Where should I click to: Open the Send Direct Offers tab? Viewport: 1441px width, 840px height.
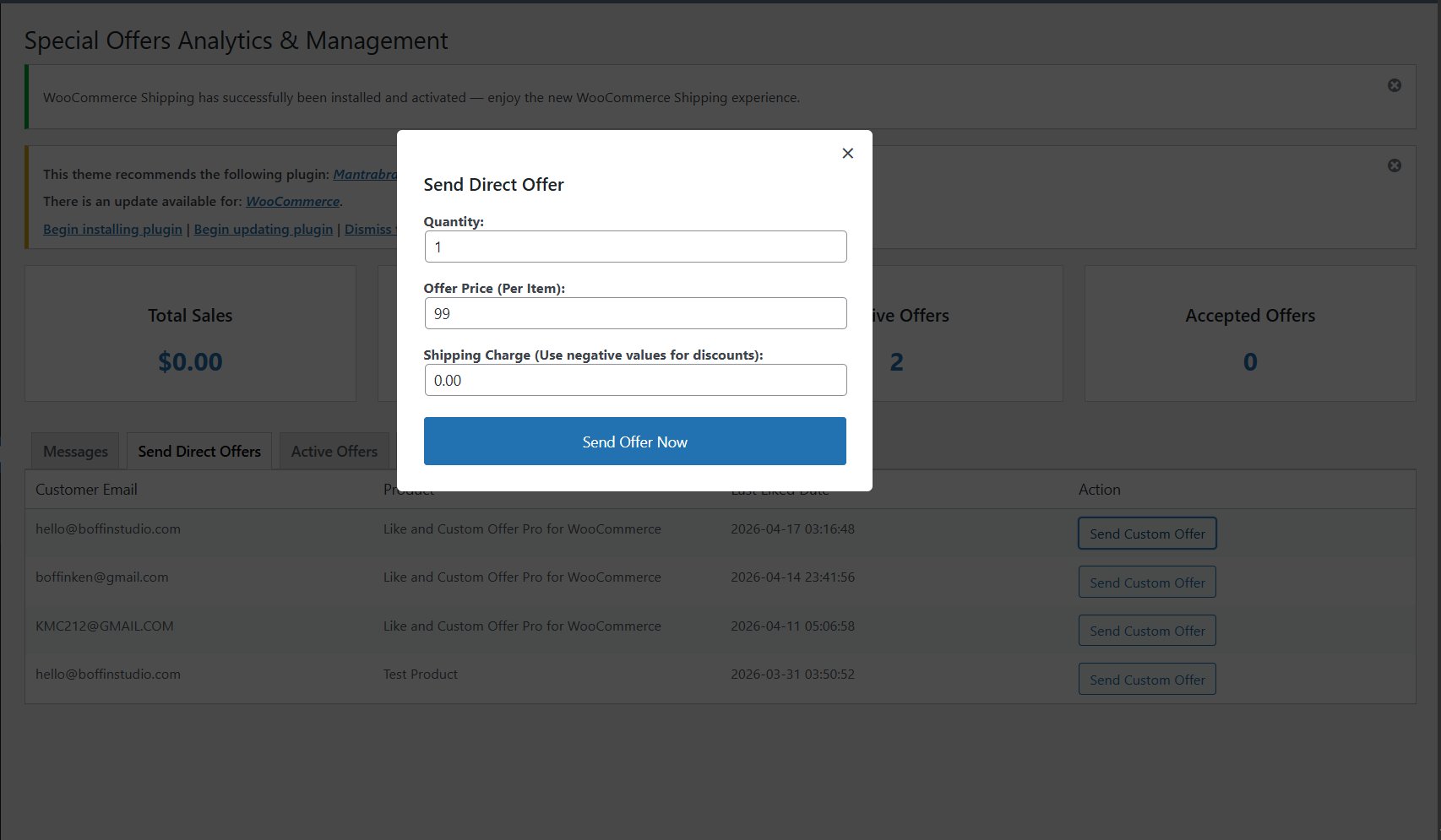click(x=199, y=452)
